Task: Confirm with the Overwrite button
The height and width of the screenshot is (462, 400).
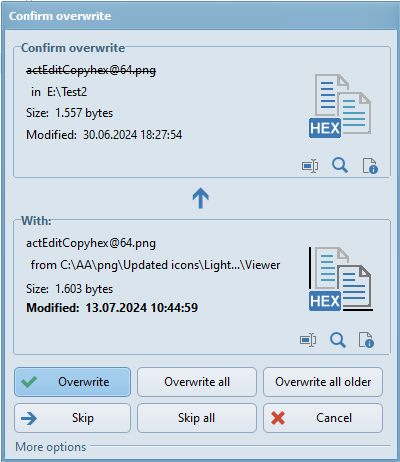Action: (x=72, y=382)
